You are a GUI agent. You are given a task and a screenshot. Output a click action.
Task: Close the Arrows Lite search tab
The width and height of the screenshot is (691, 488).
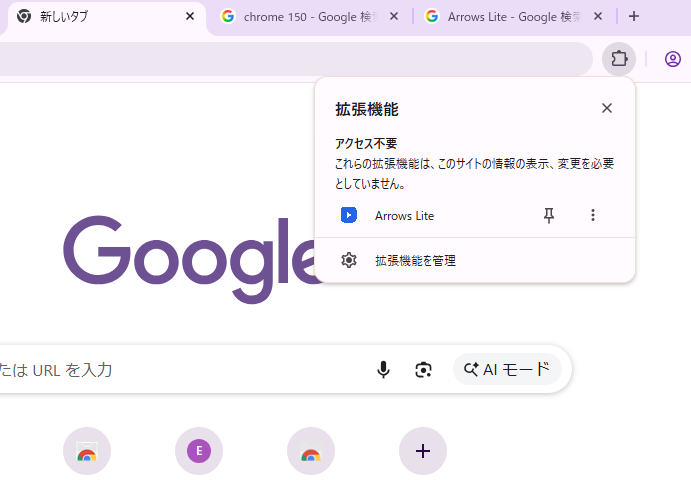point(598,16)
